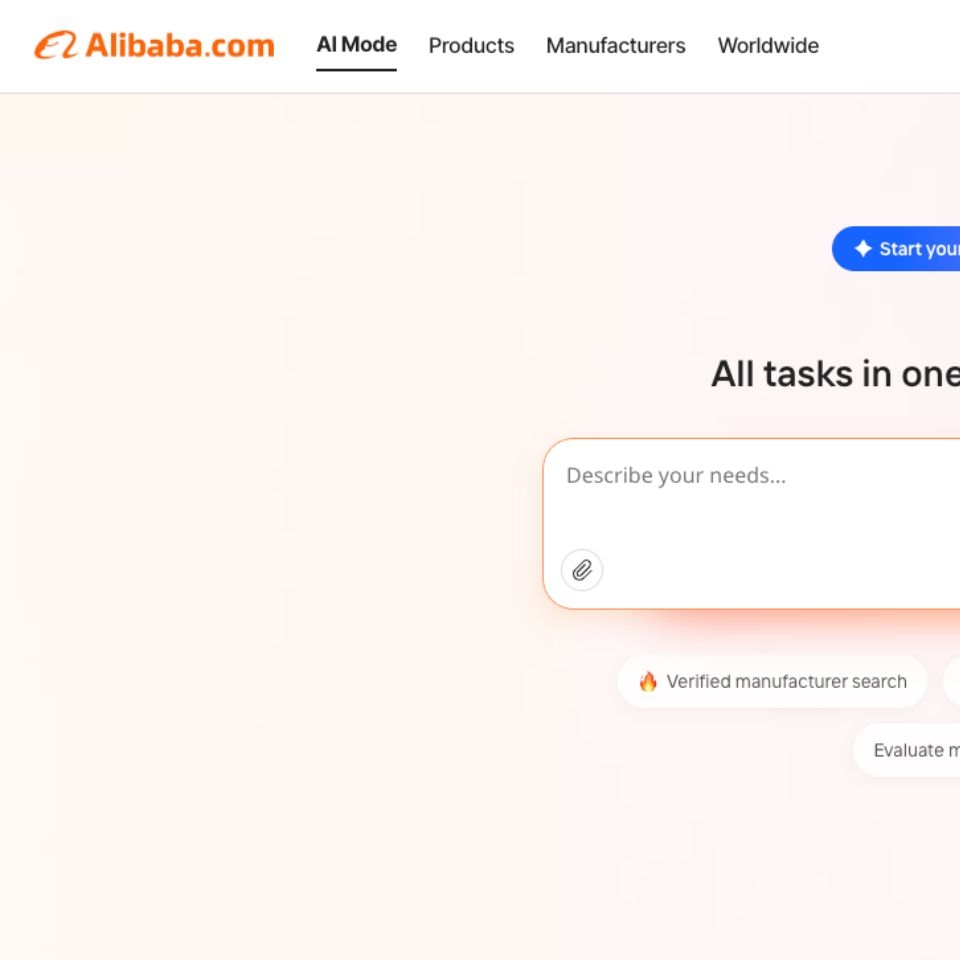Screen dimensions: 960x960
Task: Click the fire emoji on the suggestion chip
Action: click(649, 681)
